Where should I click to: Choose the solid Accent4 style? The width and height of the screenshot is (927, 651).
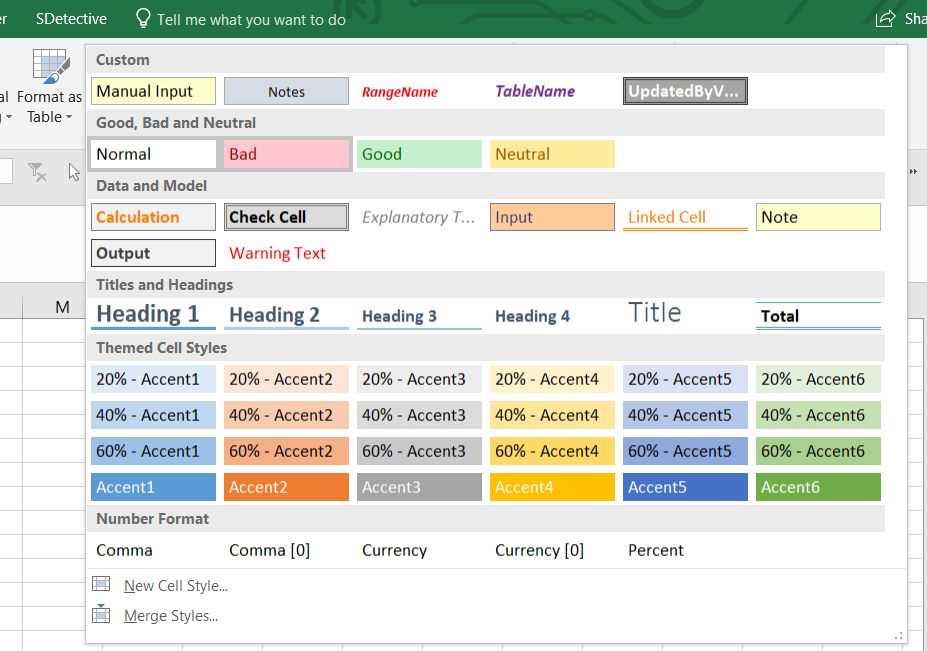(552, 487)
